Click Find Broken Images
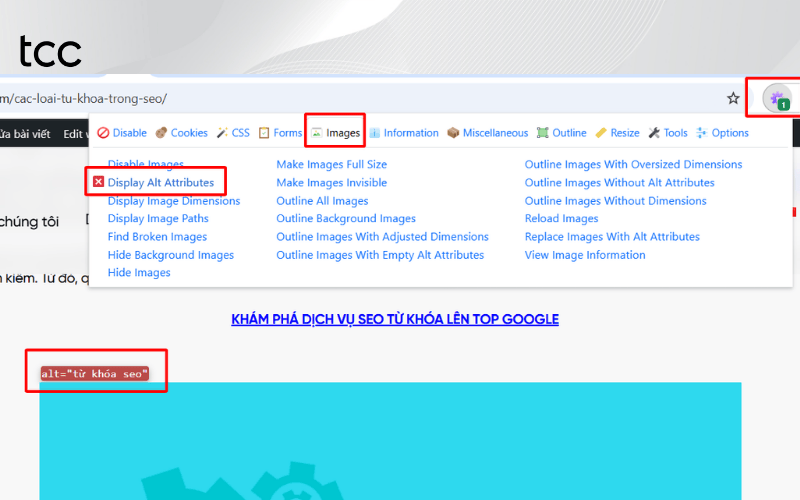Screen dimensions: 800x500 (157, 237)
